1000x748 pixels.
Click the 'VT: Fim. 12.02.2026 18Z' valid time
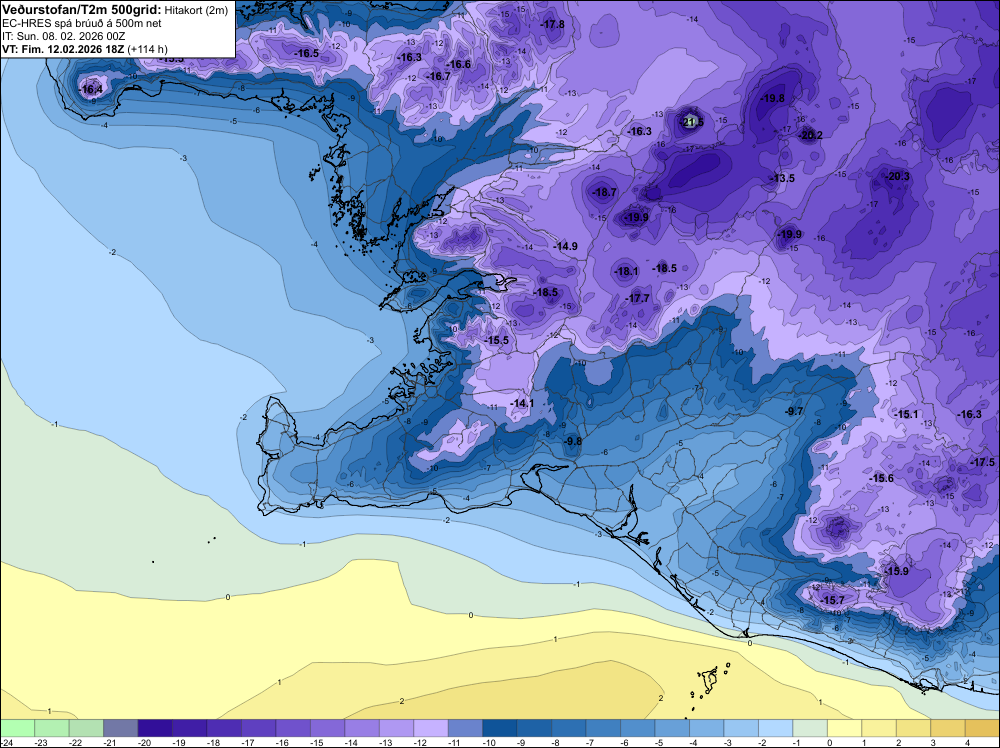click(63, 49)
